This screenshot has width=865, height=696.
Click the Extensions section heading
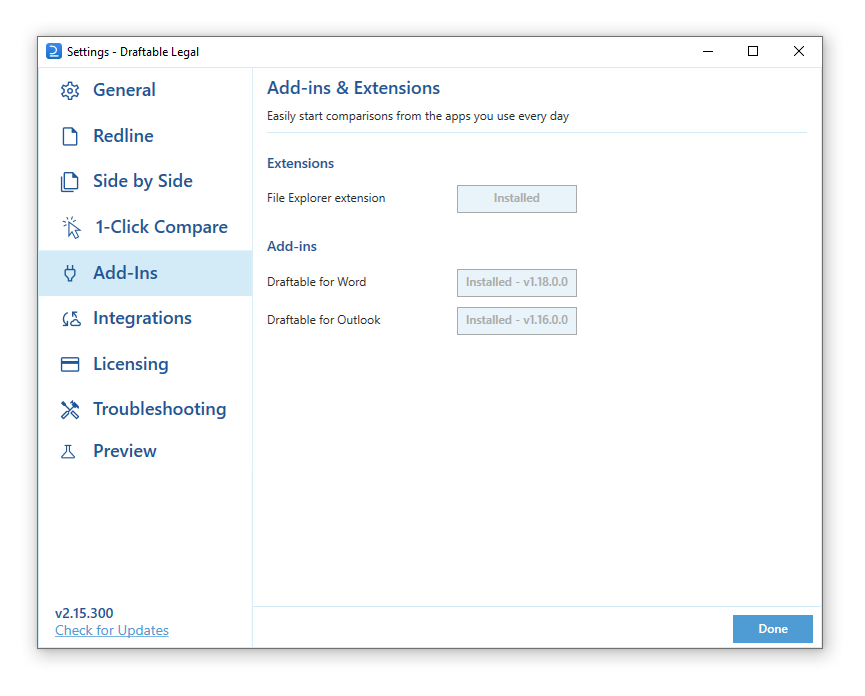point(301,163)
